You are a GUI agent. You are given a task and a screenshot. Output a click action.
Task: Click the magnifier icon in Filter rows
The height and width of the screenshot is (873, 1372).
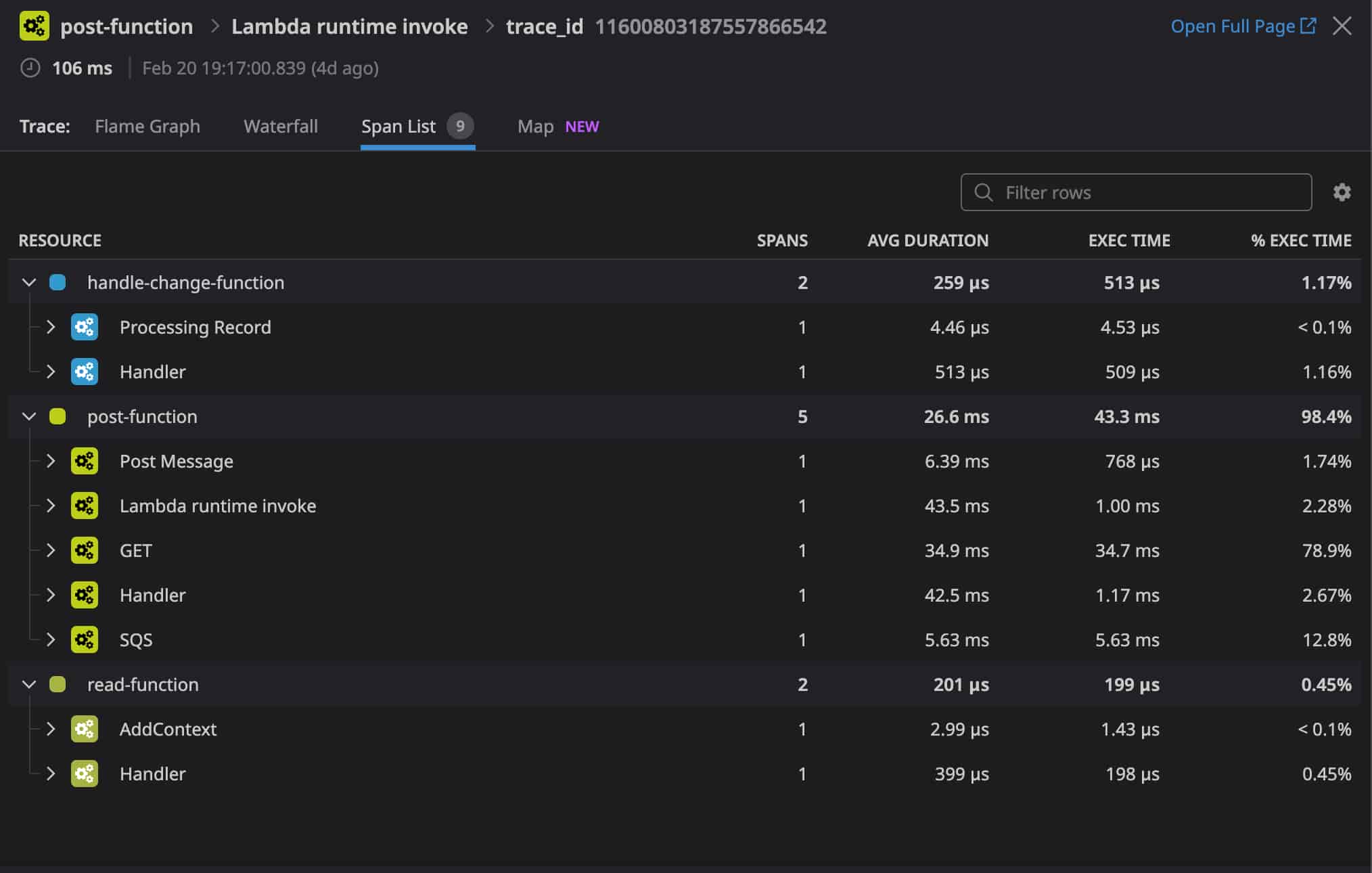[x=983, y=192]
